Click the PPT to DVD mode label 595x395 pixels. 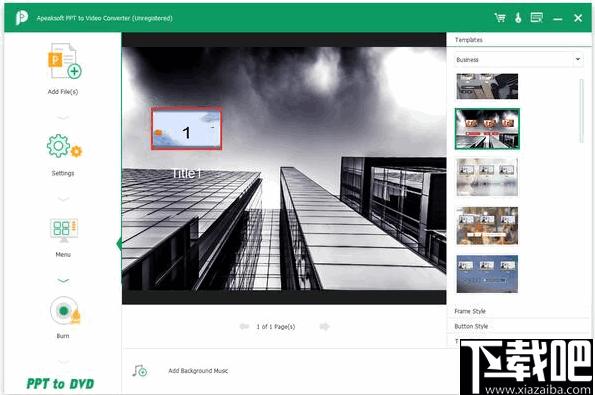[60, 384]
